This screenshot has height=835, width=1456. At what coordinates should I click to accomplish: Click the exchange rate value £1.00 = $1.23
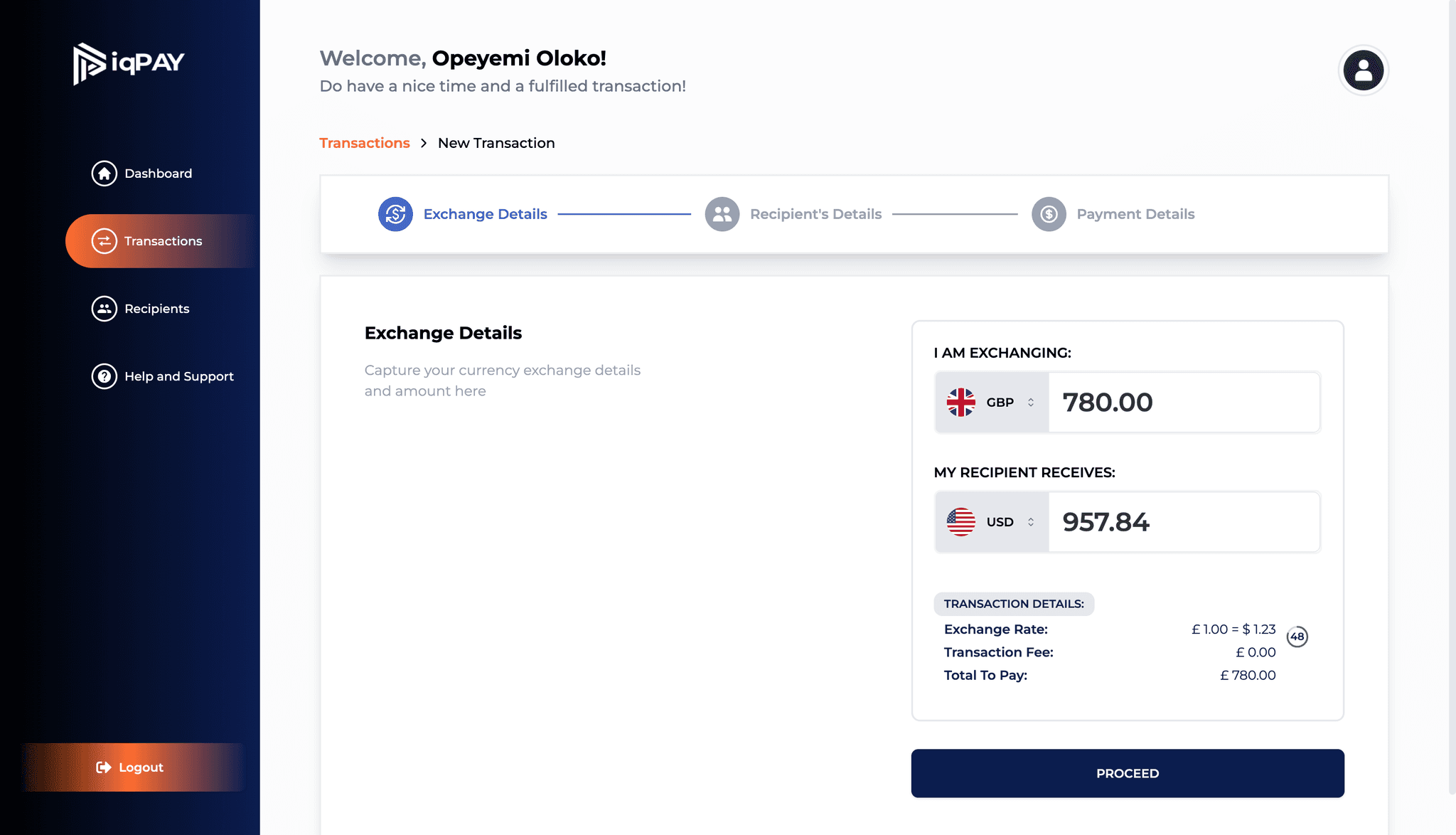(x=1233, y=629)
